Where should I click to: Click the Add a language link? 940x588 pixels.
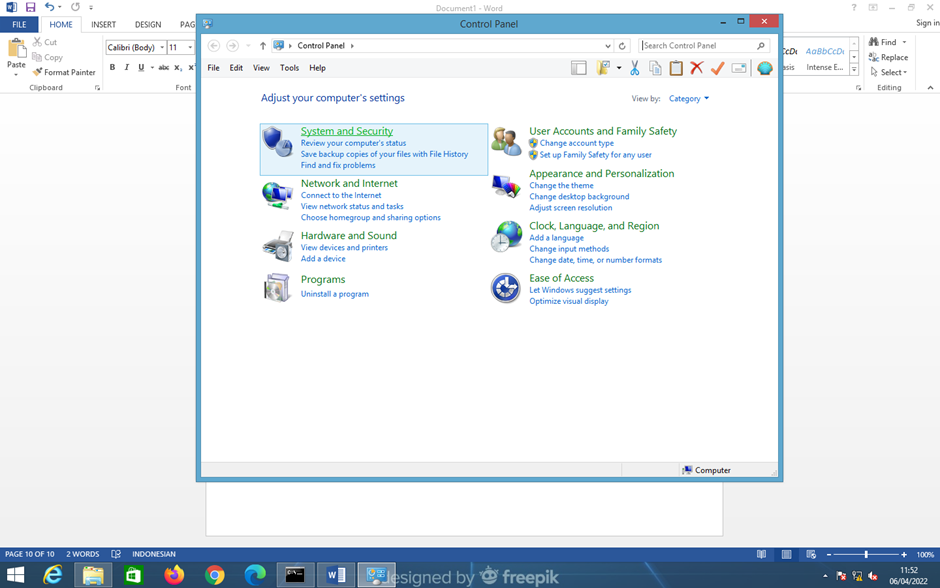pos(556,237)
